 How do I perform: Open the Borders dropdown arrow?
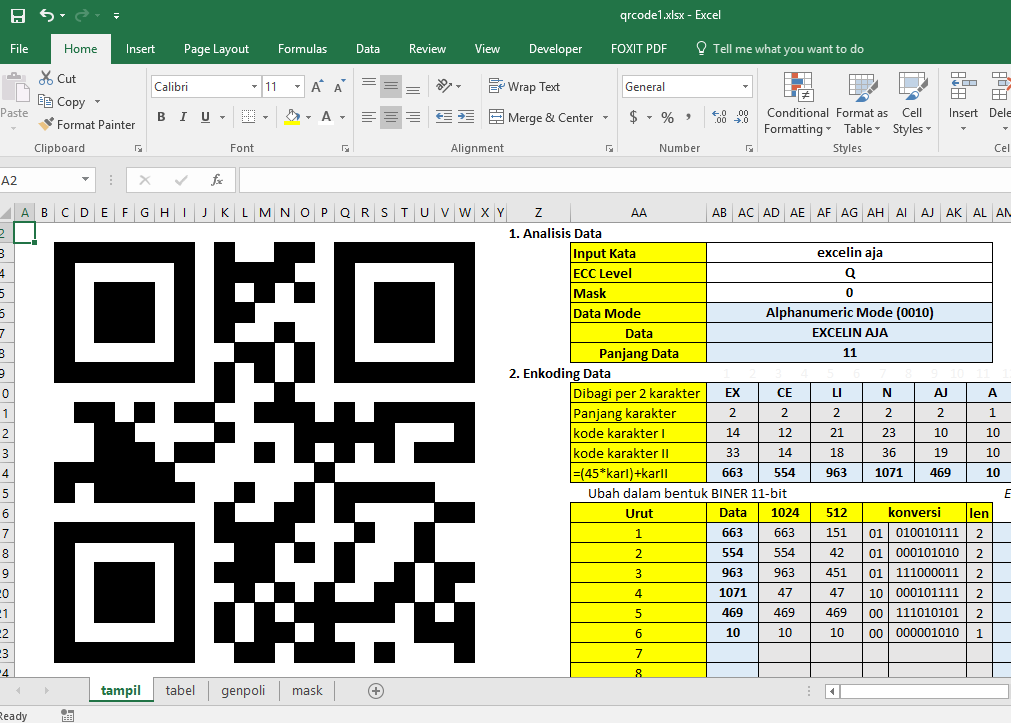tap(265, 117)
